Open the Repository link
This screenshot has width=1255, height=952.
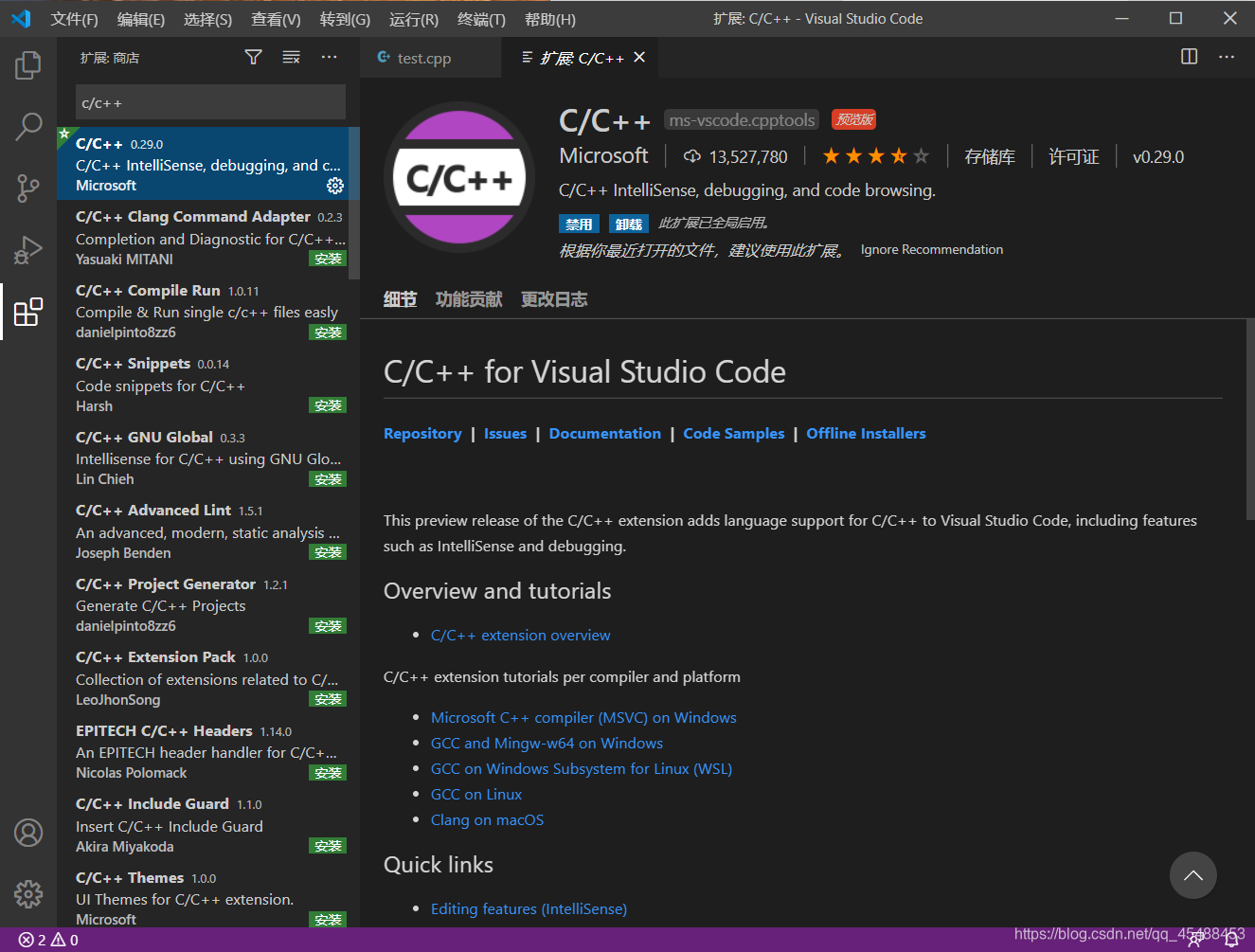[x=422, y=433]
